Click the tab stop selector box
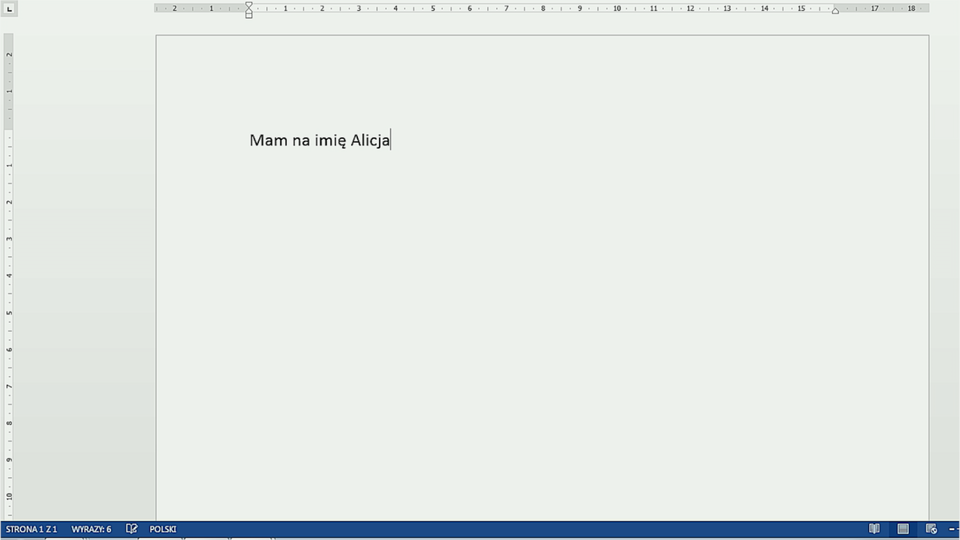 click(x=9, y=9)
